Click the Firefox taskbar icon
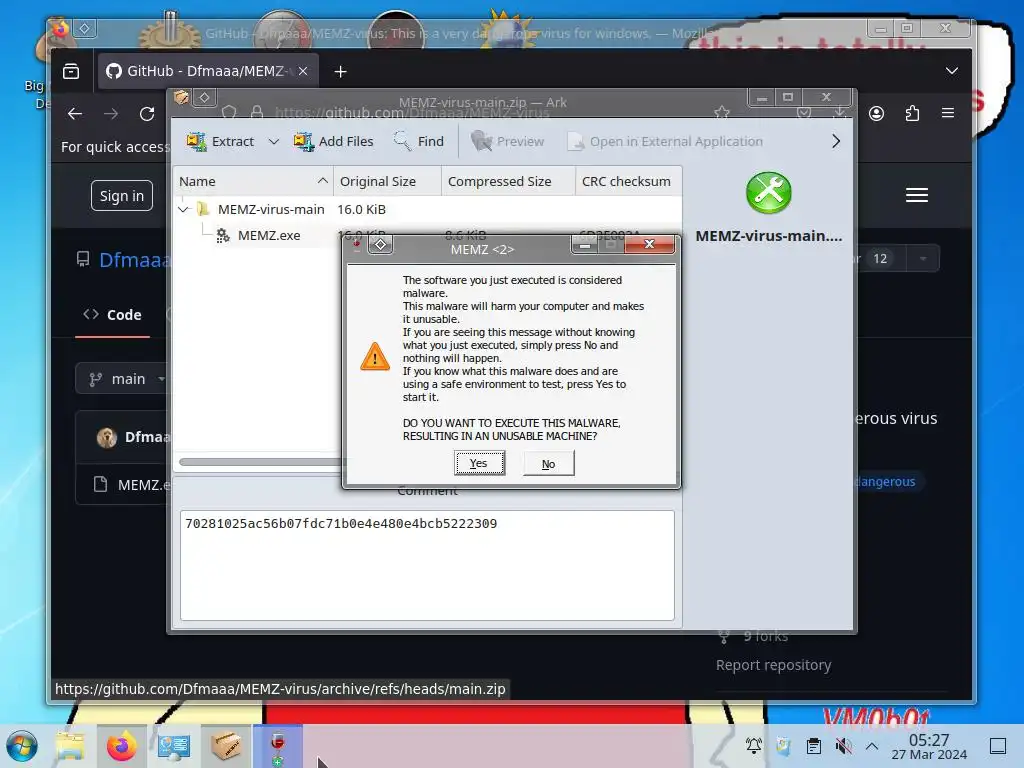 [121, 746]
